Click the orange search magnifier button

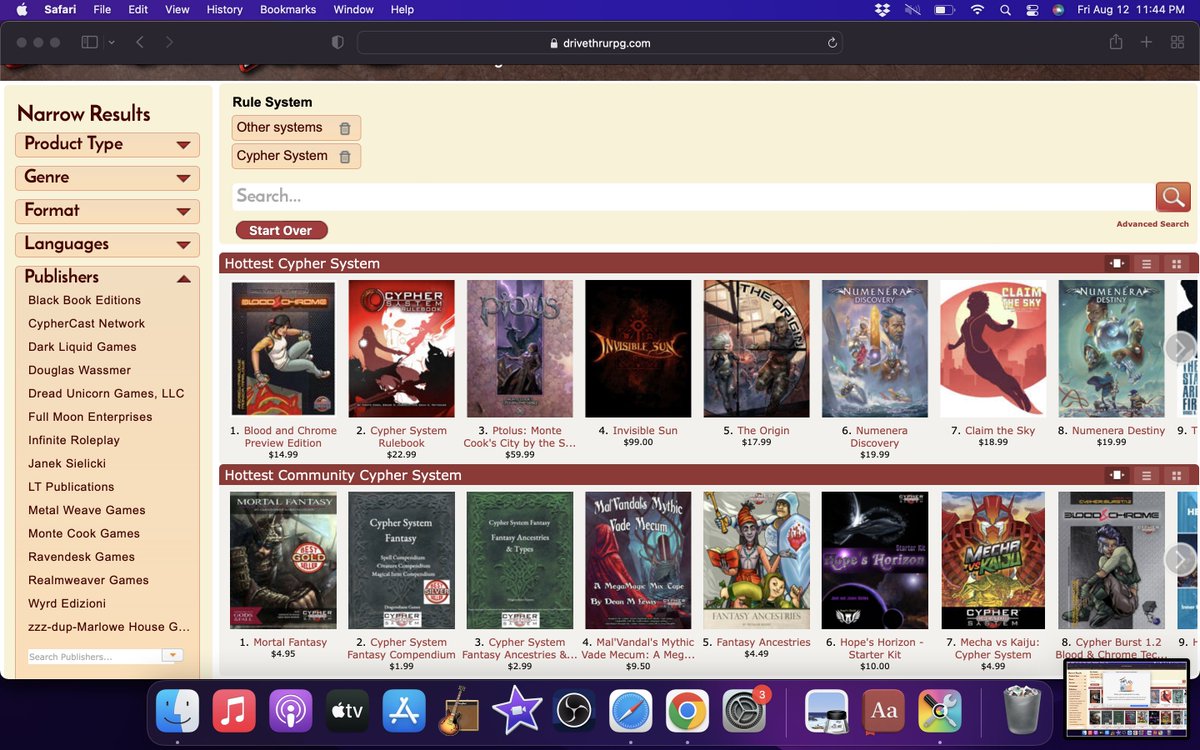coord(1173,196)
